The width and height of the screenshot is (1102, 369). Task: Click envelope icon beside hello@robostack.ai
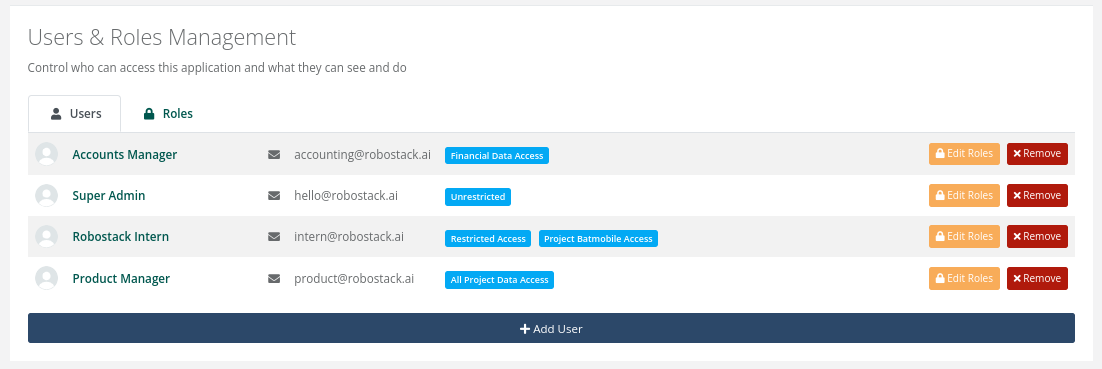click(274, 196)
